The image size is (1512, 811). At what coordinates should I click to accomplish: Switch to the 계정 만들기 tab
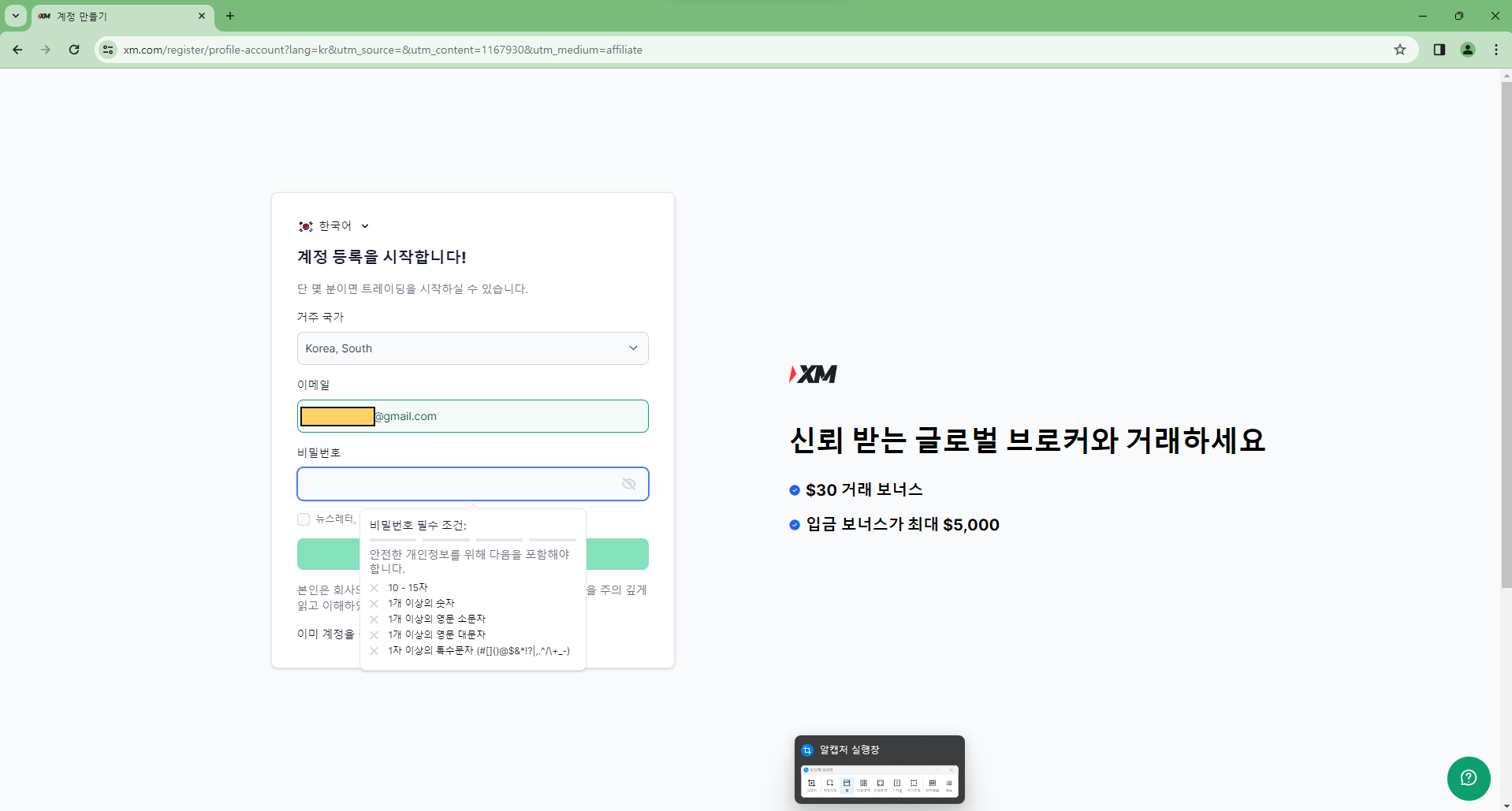click(x=95, y=16)
